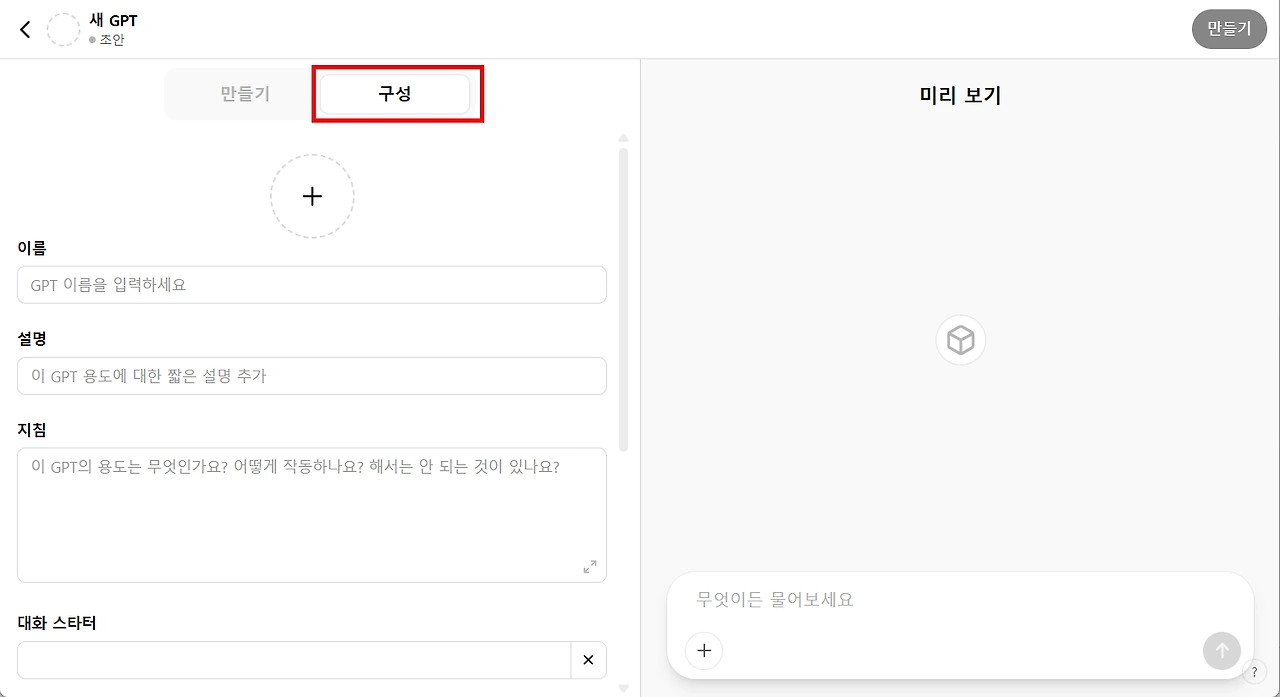Expand the 지침 text area with the arrows icon
Viewport: 1280px width, 697px height.
(x=590, y=567)
